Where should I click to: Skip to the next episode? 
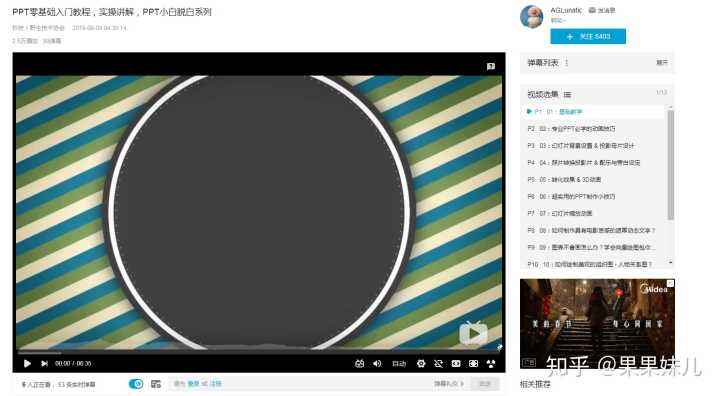click(x=44, y=363)
